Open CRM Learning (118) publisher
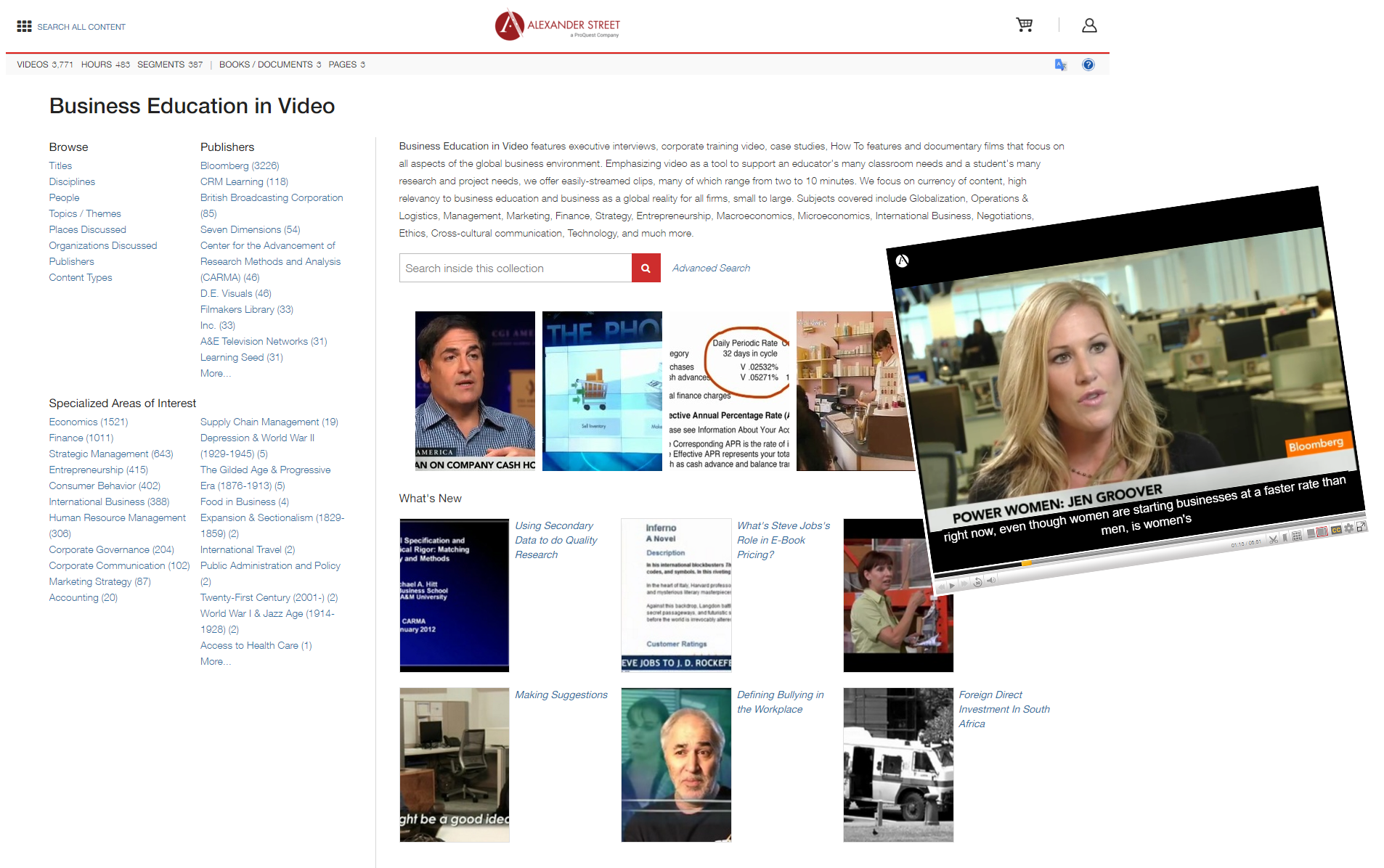Screen dimensions: 1384x868 [244, 181]
